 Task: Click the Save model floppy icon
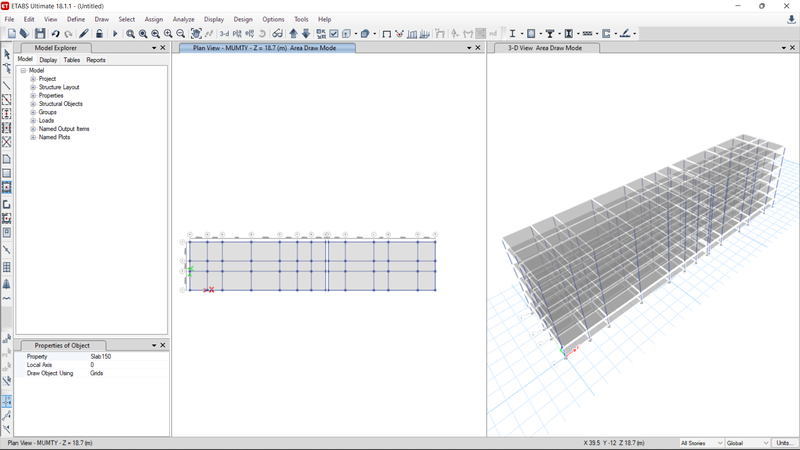[40, 34]
